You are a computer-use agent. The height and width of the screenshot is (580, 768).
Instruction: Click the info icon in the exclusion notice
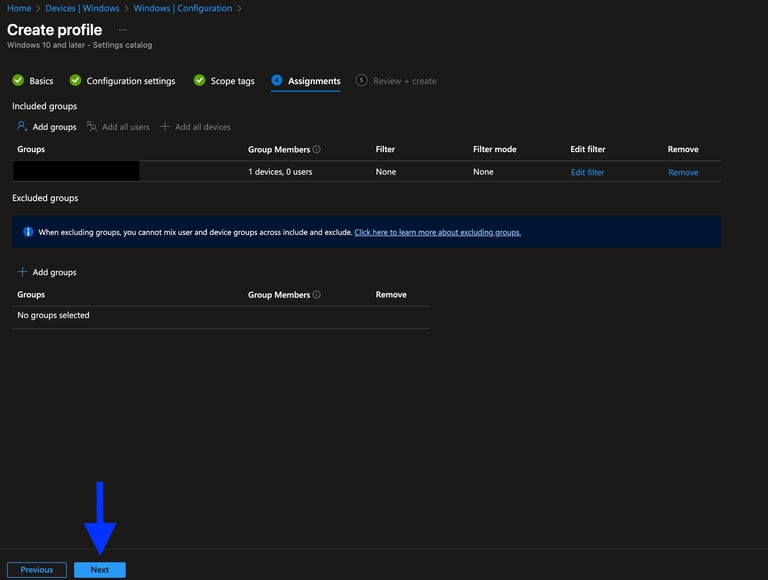28,232
